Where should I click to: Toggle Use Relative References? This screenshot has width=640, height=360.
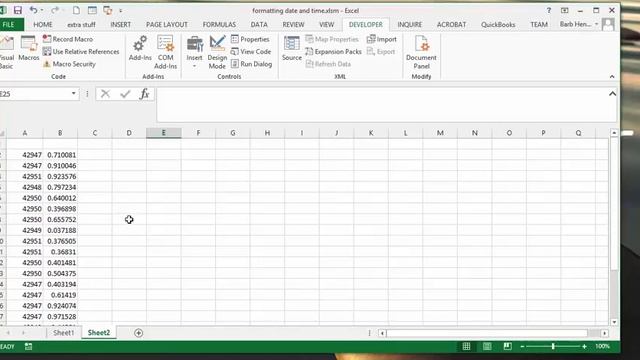(81, 51)
